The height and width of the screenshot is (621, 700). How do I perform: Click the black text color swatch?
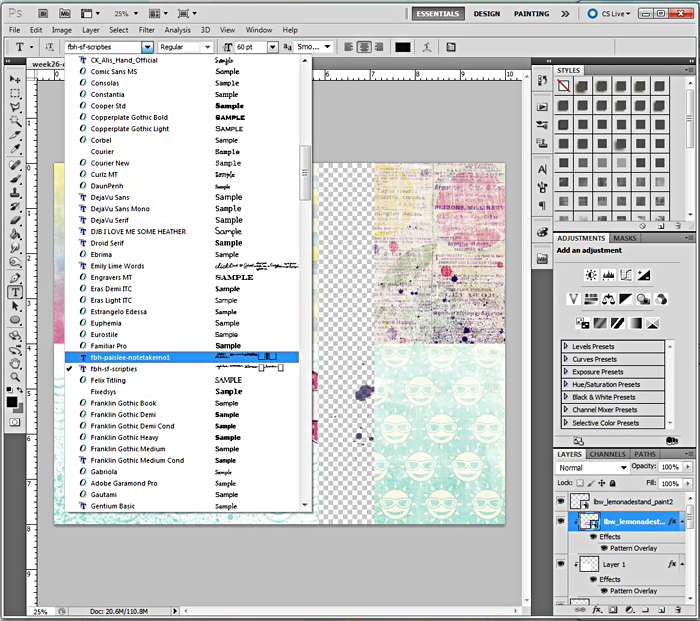[x=403, y=47]
